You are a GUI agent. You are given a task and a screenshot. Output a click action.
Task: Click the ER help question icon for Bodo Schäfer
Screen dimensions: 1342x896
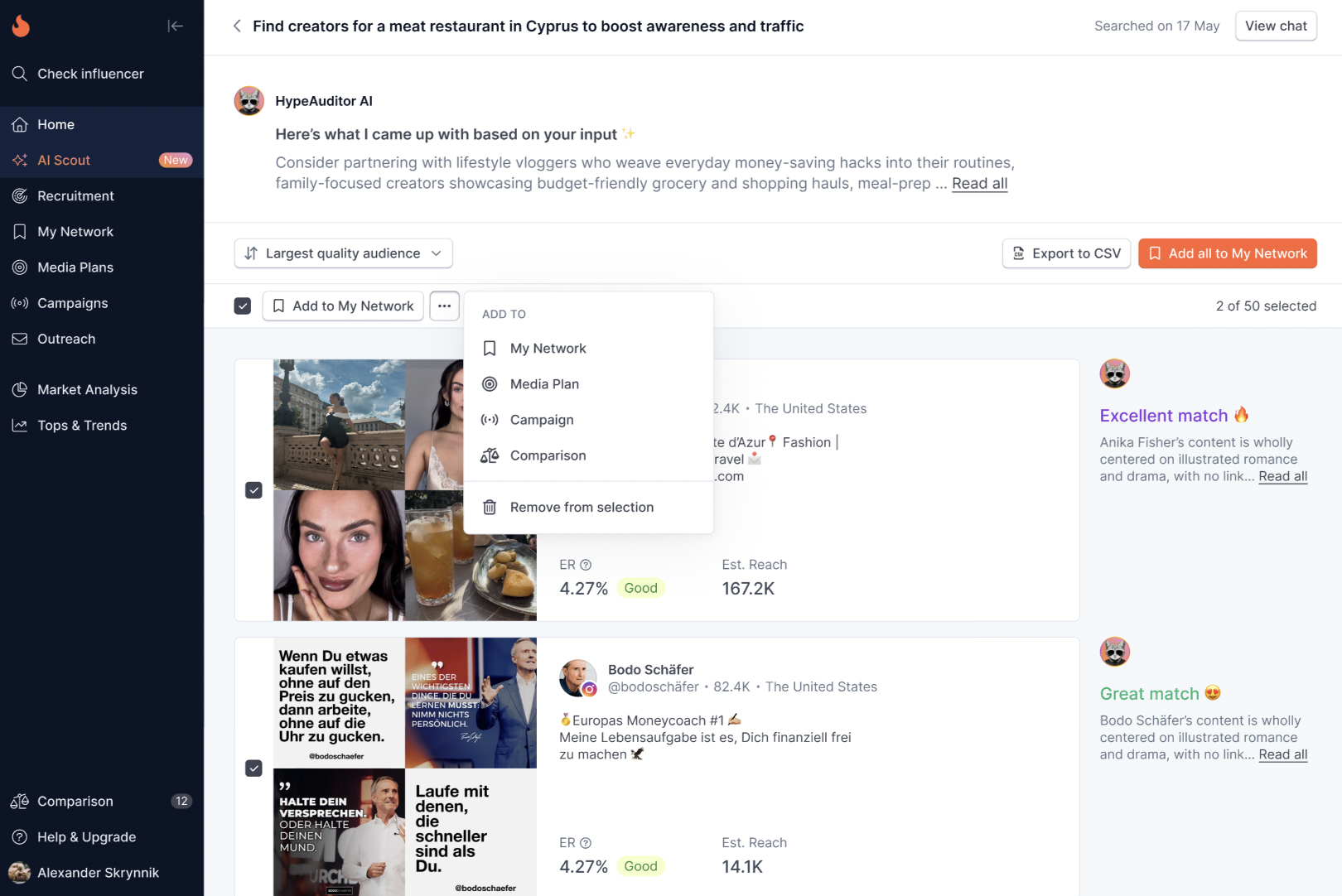586,843
